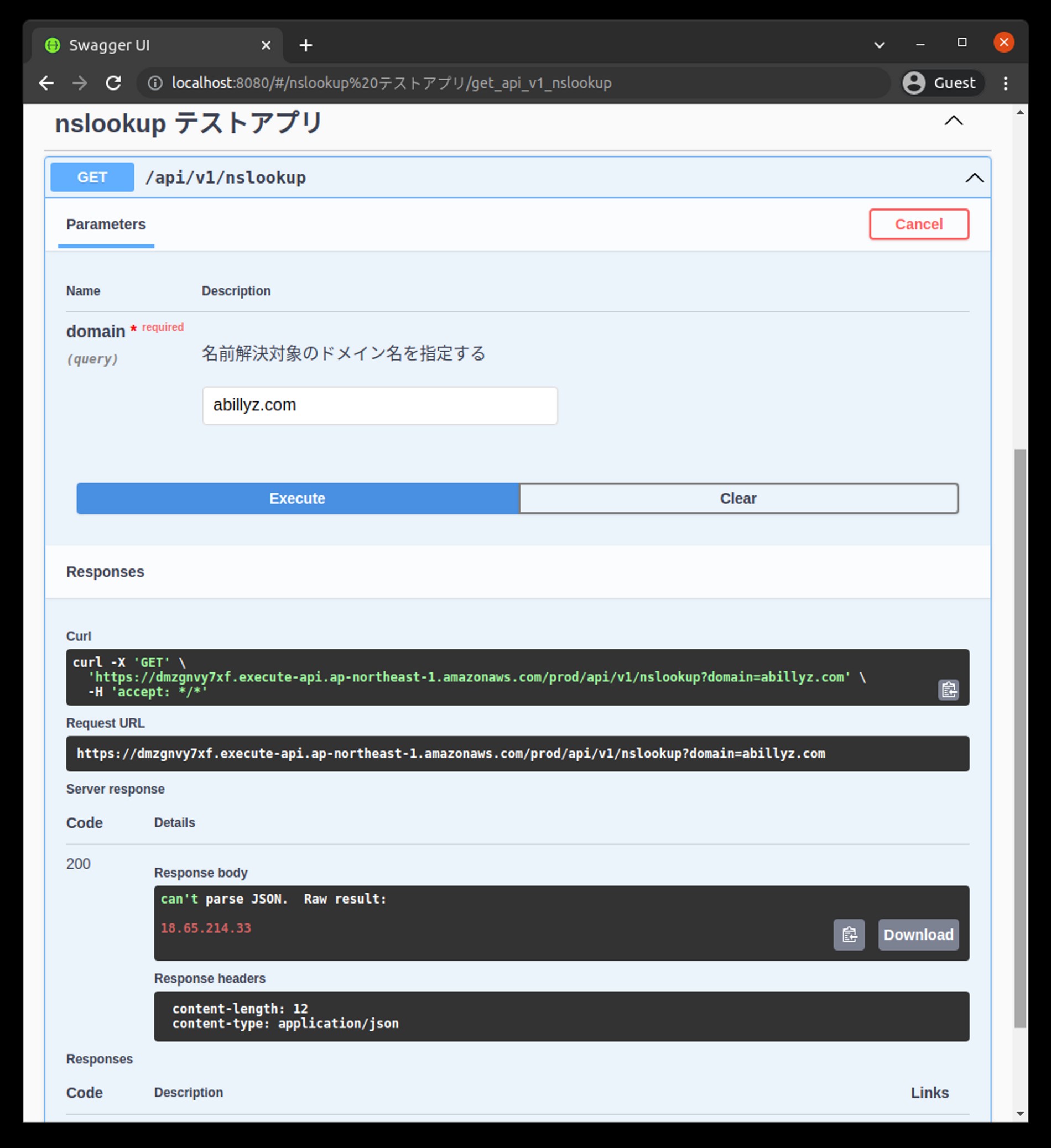Close the Swagger UI tab
The image size is (1051, 1148).
tap(266, 45)
